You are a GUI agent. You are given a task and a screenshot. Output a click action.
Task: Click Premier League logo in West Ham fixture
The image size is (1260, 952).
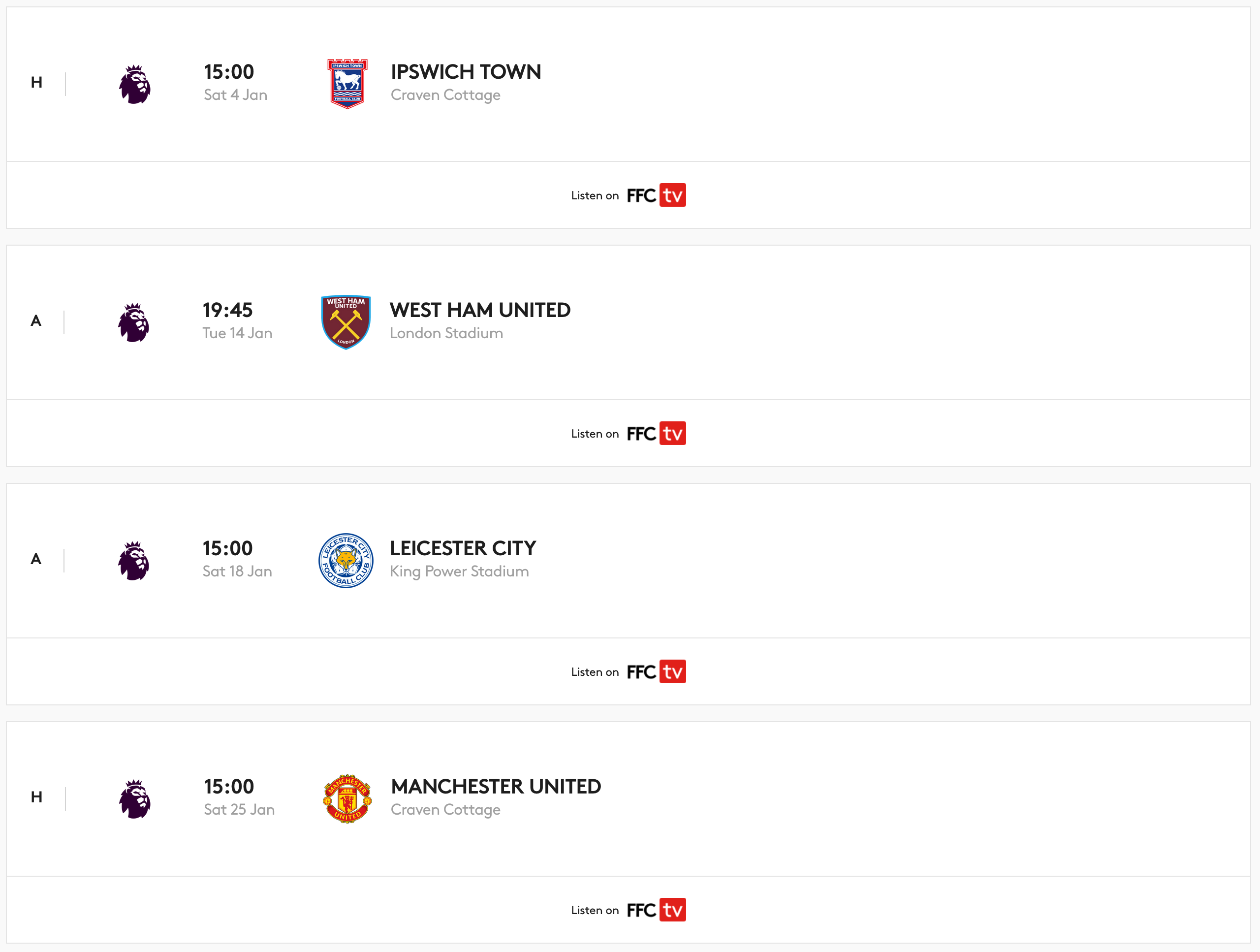click(x=133, y=322)
